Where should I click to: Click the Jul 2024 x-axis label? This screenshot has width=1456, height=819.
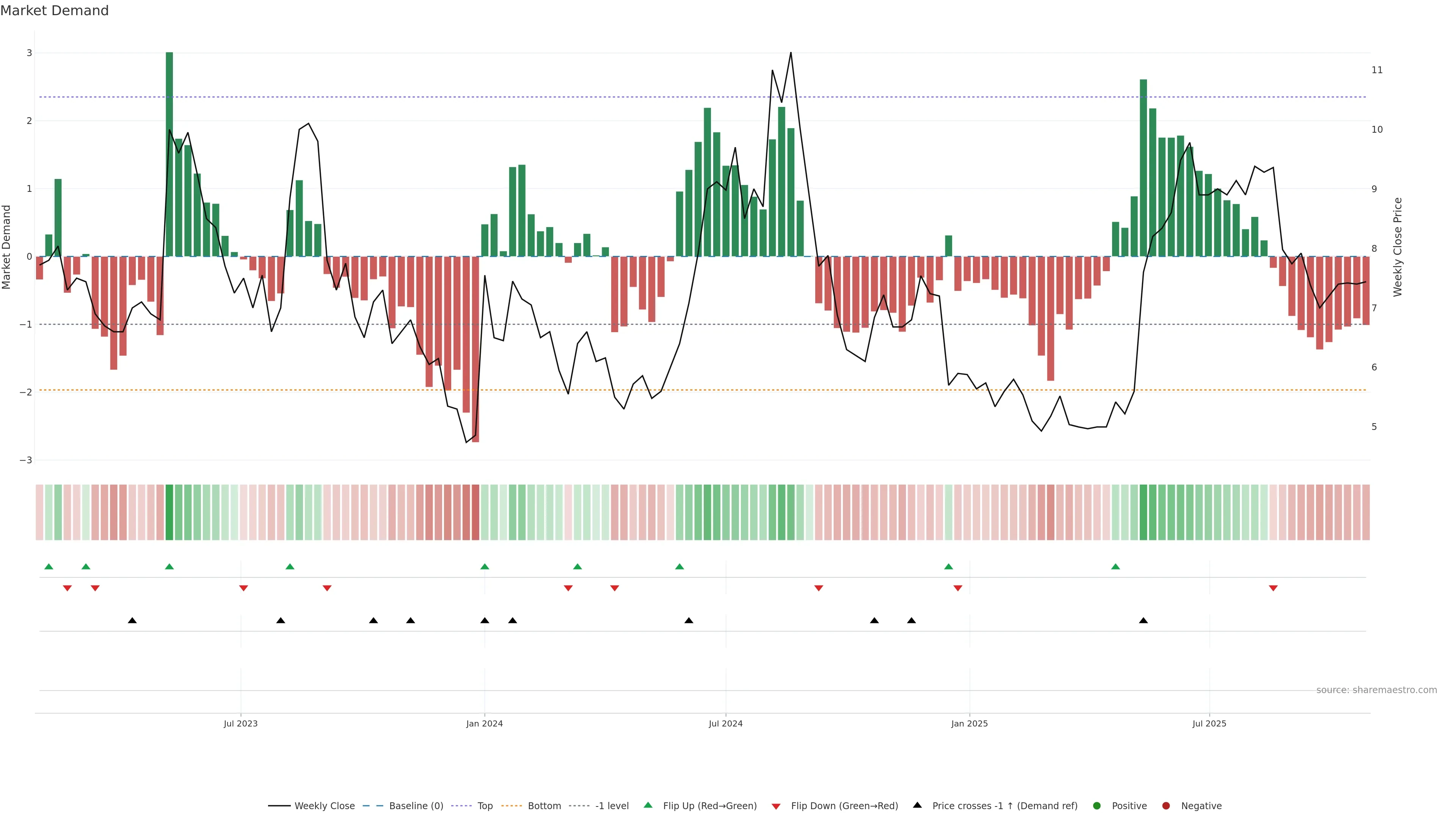[725, 723]
